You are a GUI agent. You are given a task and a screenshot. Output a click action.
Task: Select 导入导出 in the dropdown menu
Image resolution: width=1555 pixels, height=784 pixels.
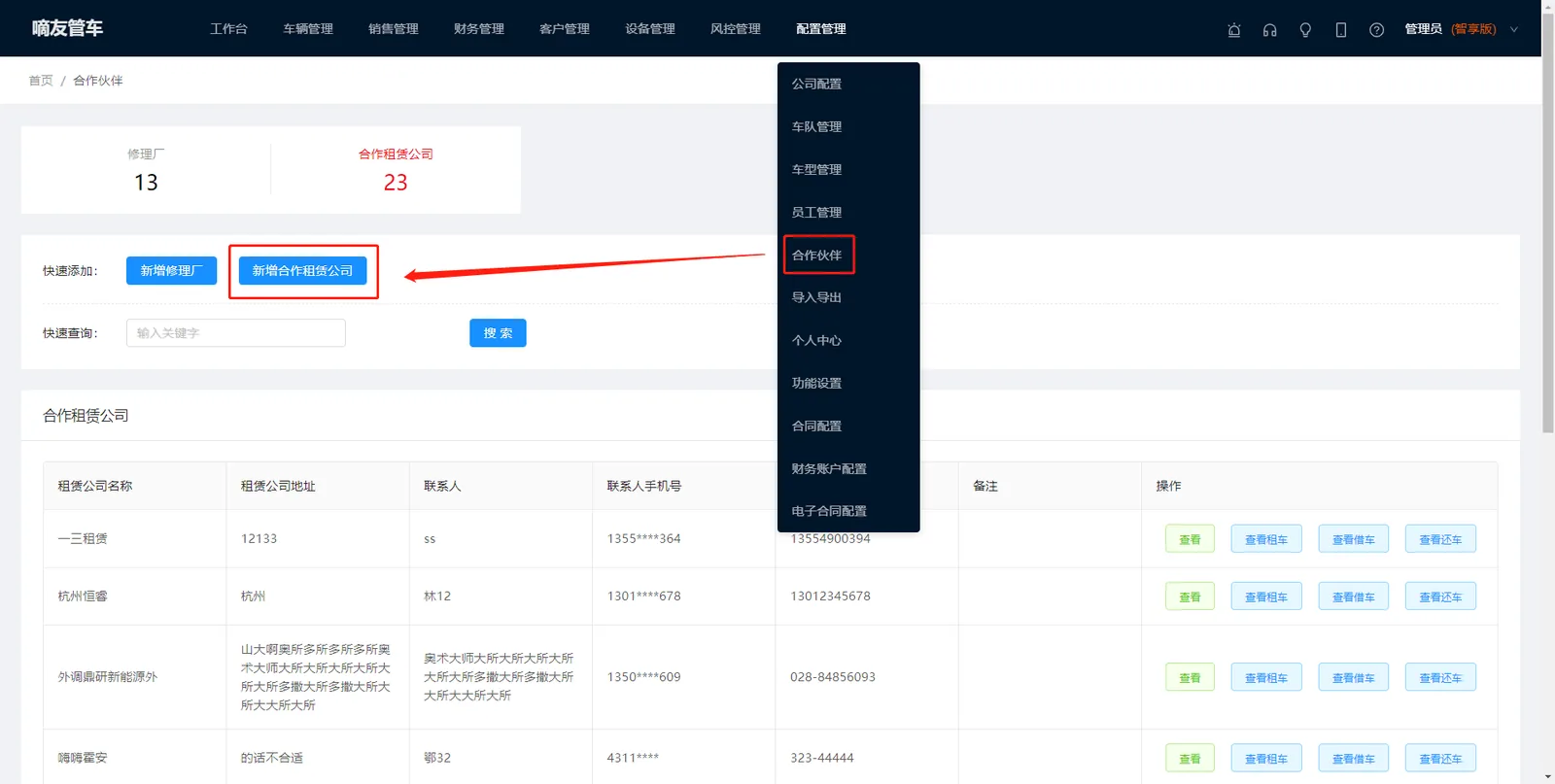[x=848, y=297]
